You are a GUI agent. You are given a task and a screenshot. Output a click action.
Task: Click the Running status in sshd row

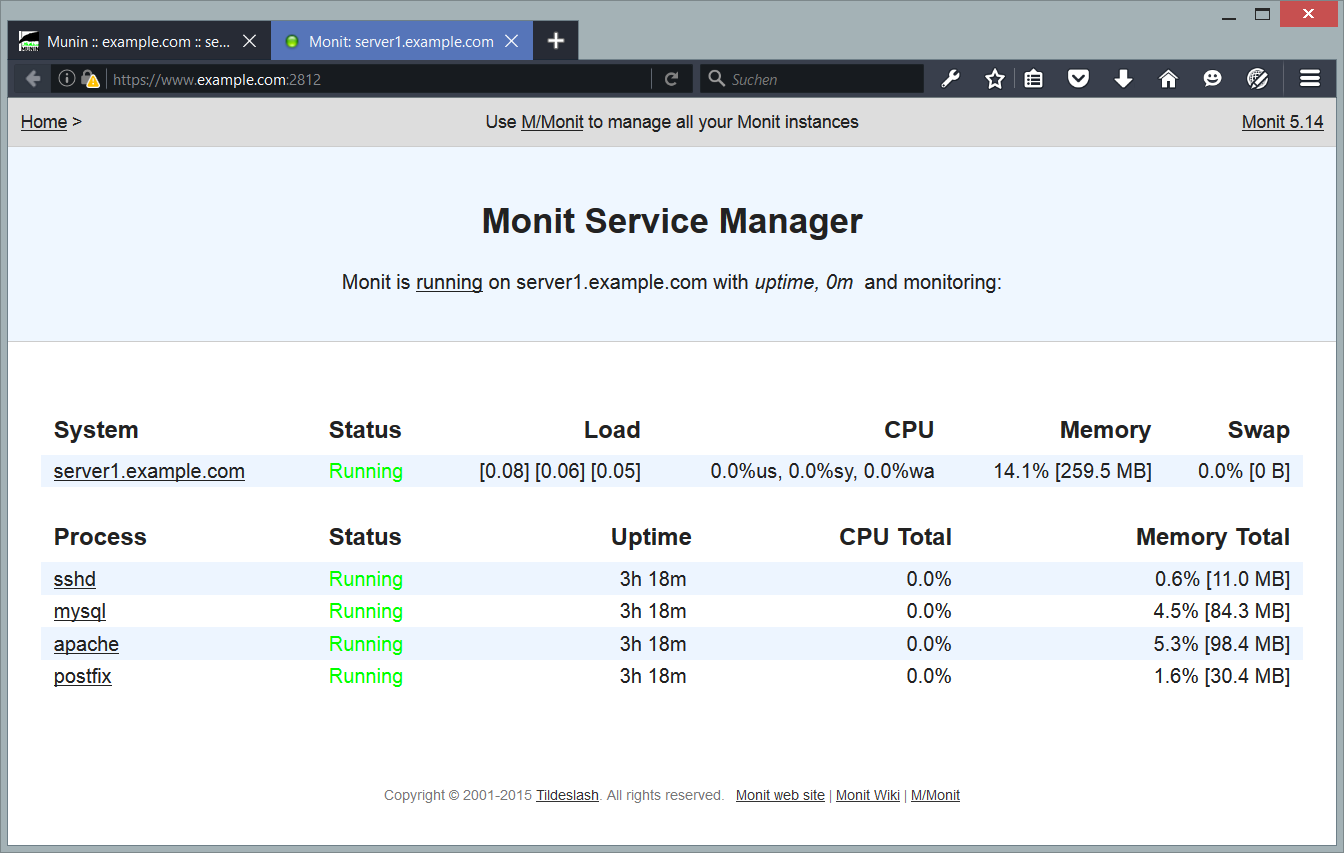[366, 579]
